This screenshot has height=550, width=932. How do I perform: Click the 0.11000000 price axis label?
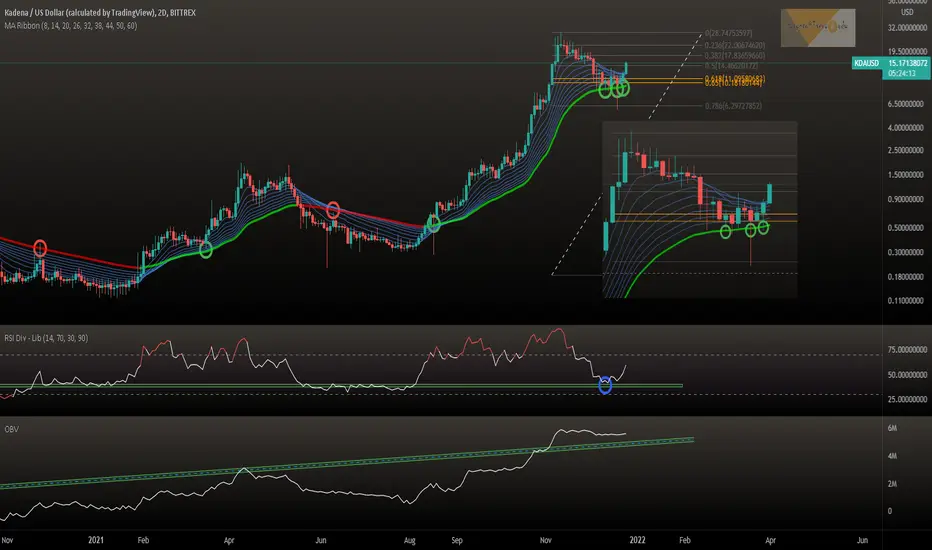(905, 300)
